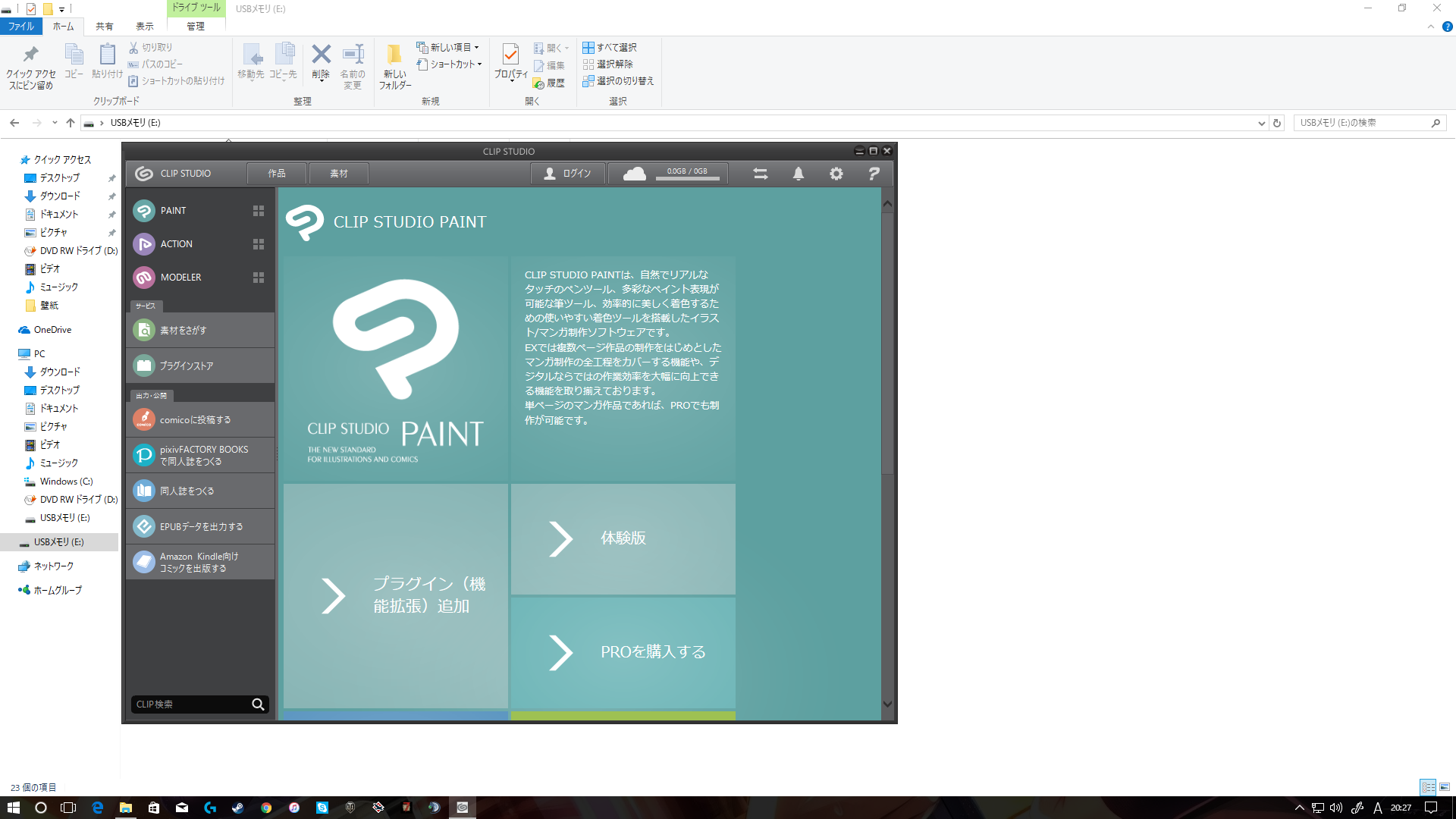Click the help question mark icon
1456x819 pixels.
(x=874, y=174)
